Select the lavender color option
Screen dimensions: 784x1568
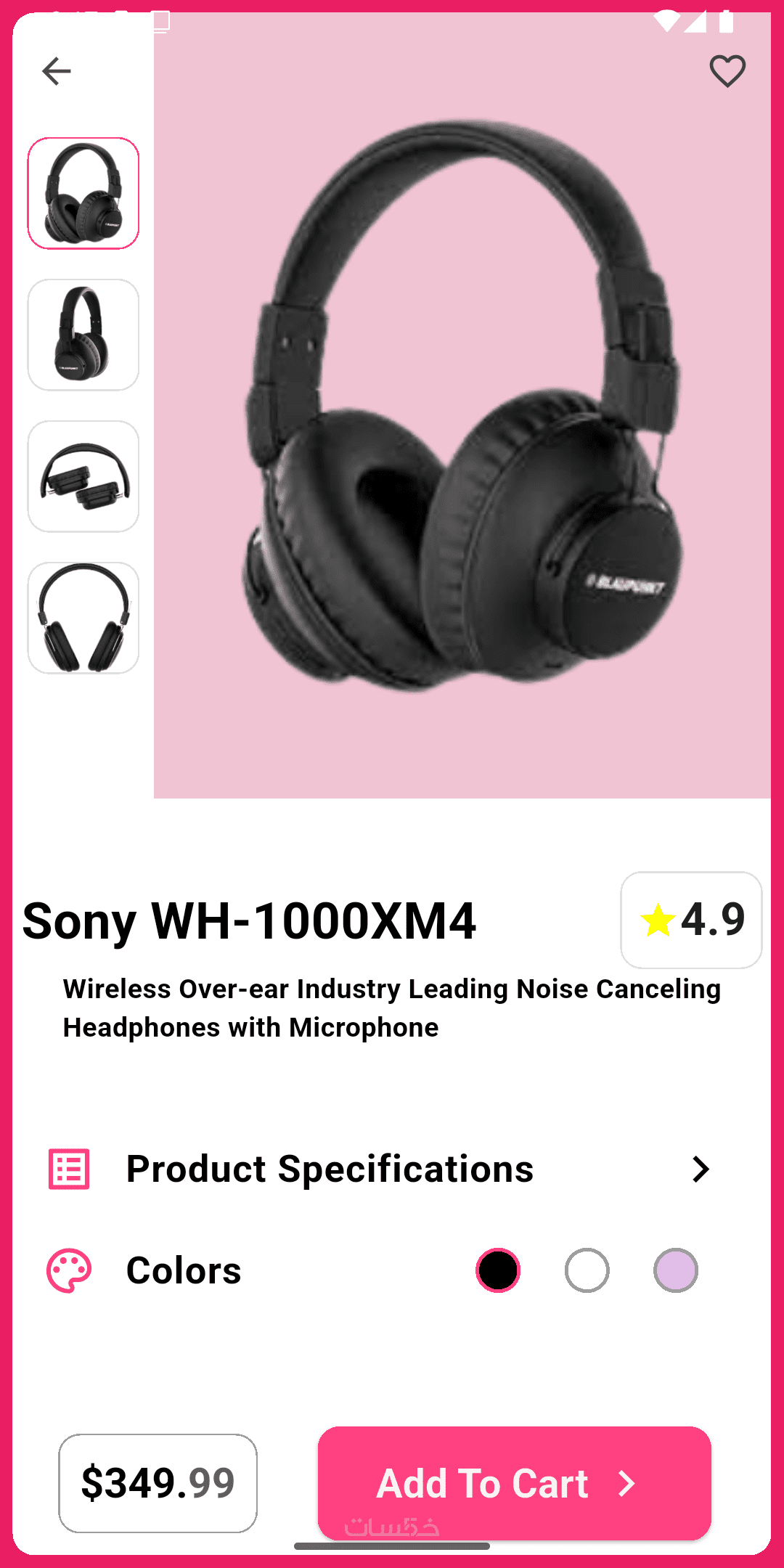[676, 1270]
